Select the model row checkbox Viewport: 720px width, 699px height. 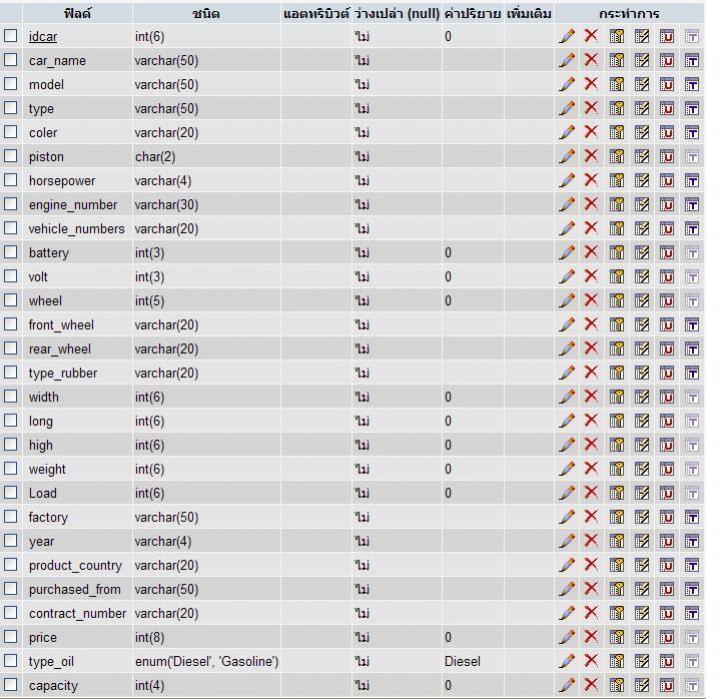(11, 84)
